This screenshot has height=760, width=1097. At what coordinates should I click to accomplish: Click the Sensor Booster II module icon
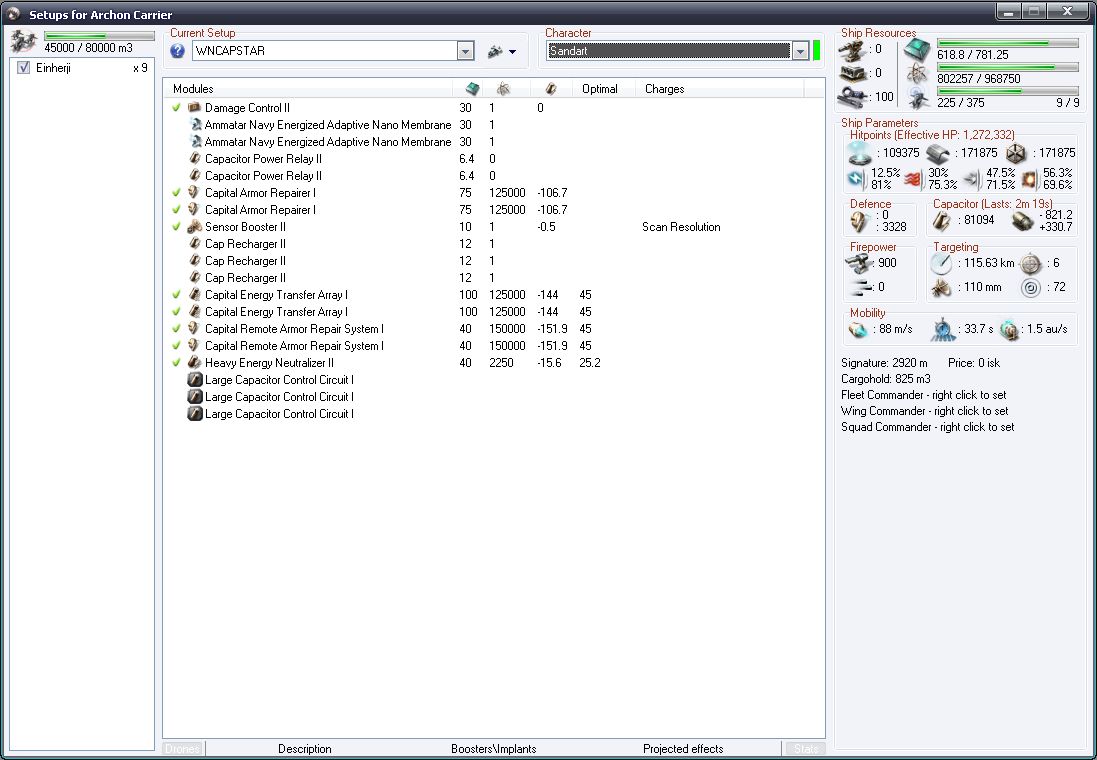coord(195,227)
